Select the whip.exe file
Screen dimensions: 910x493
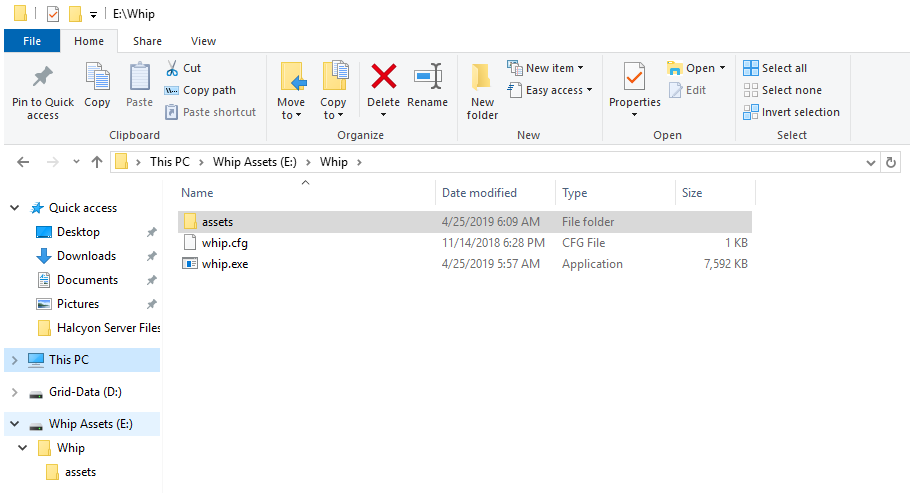click(464, 264)
